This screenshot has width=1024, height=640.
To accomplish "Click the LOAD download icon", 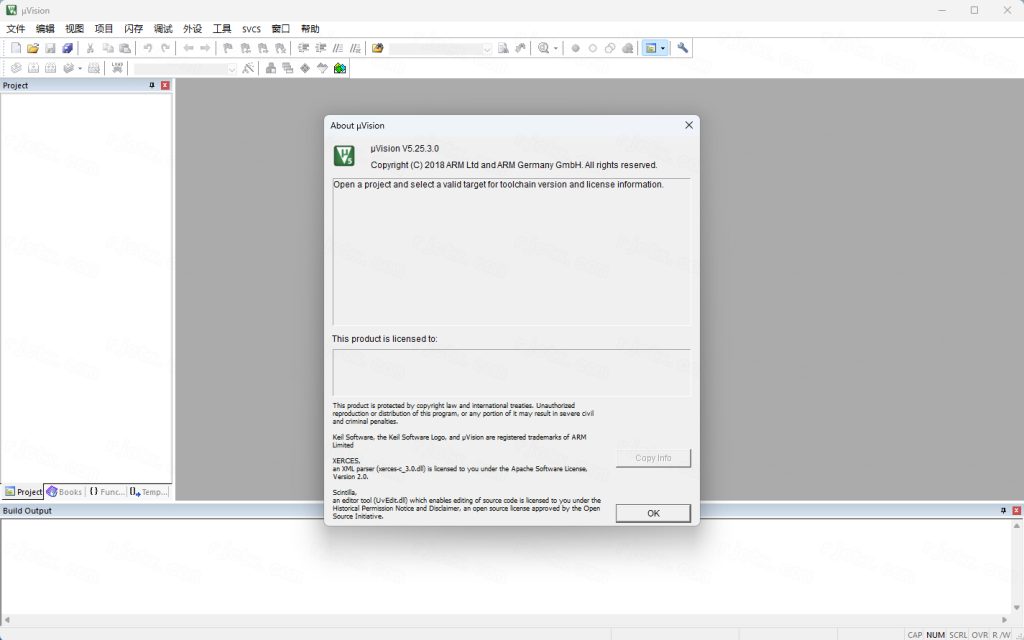I will click(117, 68).
